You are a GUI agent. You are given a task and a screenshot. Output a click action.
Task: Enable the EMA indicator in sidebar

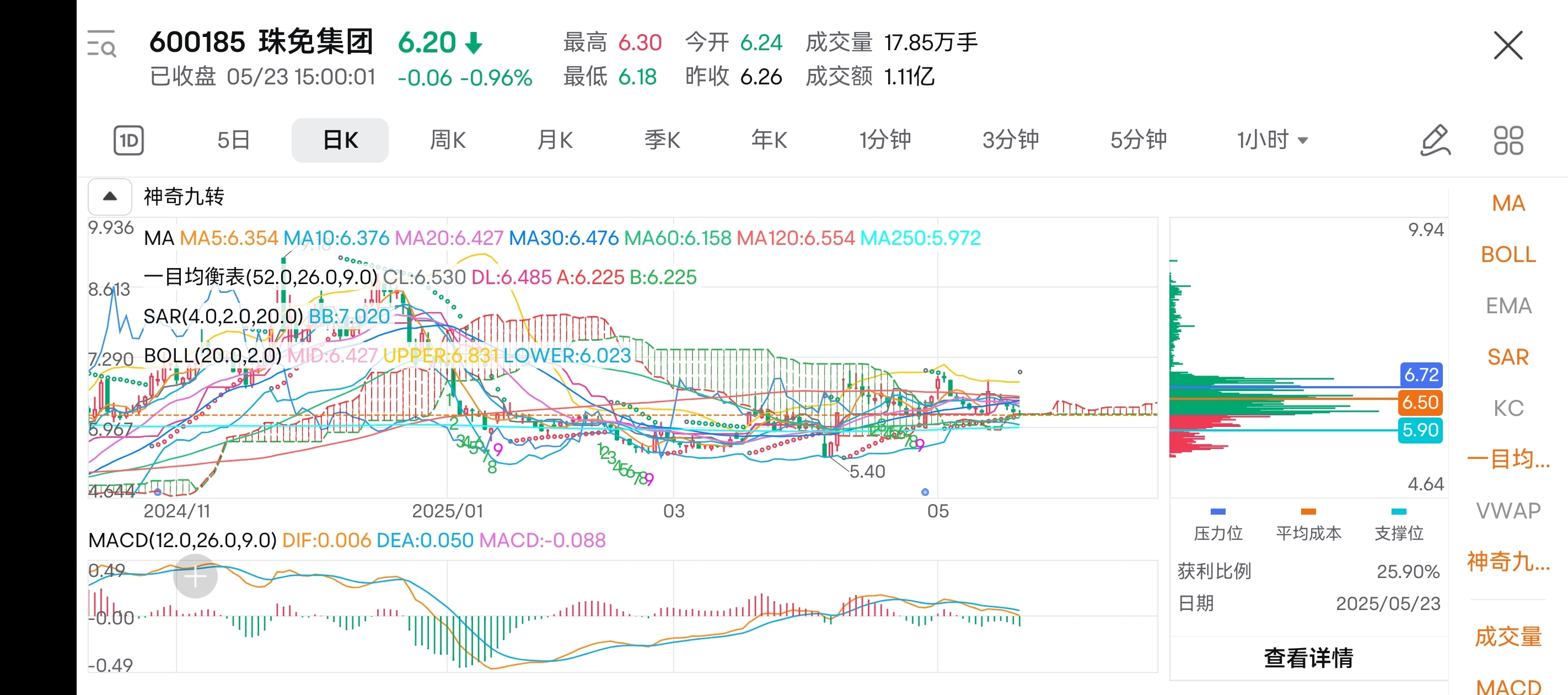pyautogui.click(x=1508, y=305)
